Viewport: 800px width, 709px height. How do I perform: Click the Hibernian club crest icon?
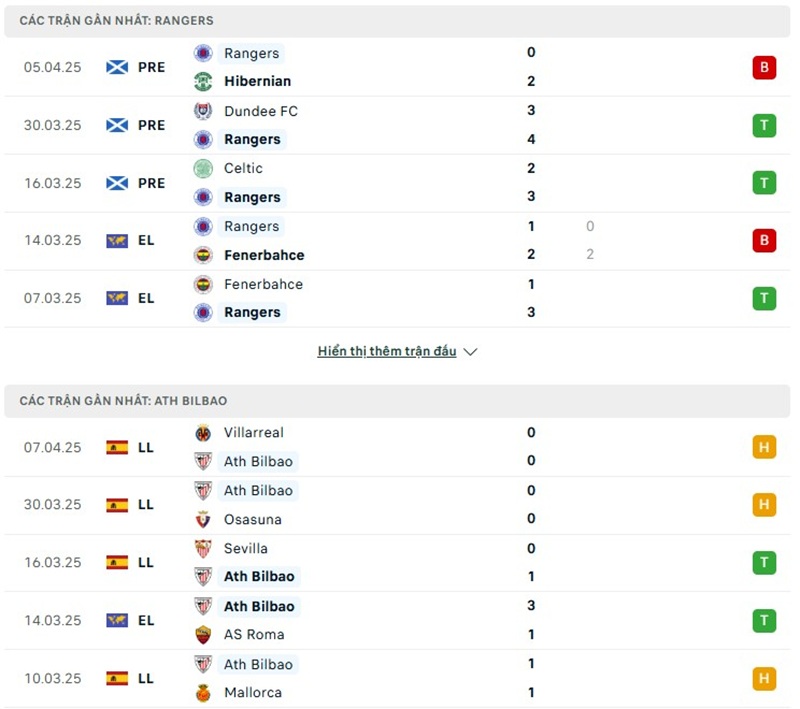tap(203, 82)
